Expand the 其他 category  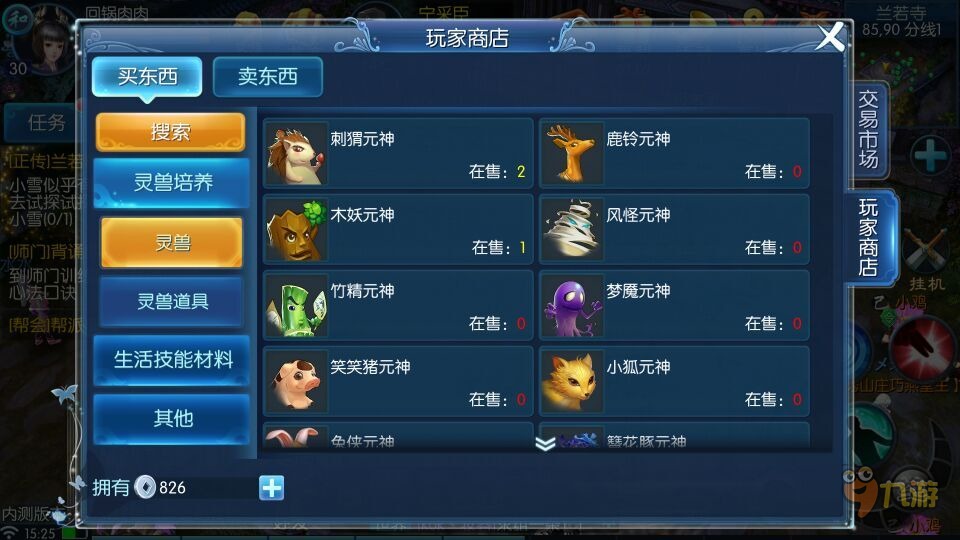172,419
